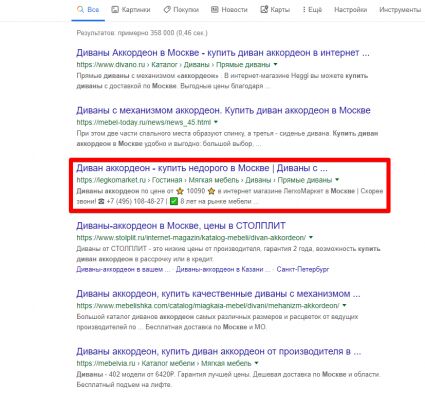This screenshot has height=400, width=425.
Task: Open result 'Диваны аккордеон, купить диван аккордеон от производителя'
Action: click(218, 351)
